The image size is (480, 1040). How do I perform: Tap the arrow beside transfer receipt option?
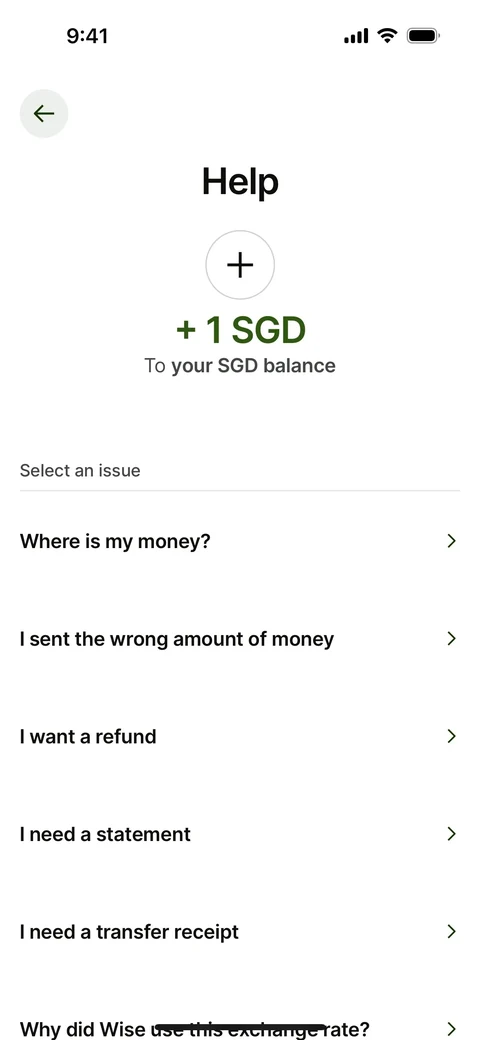[451, 931]
